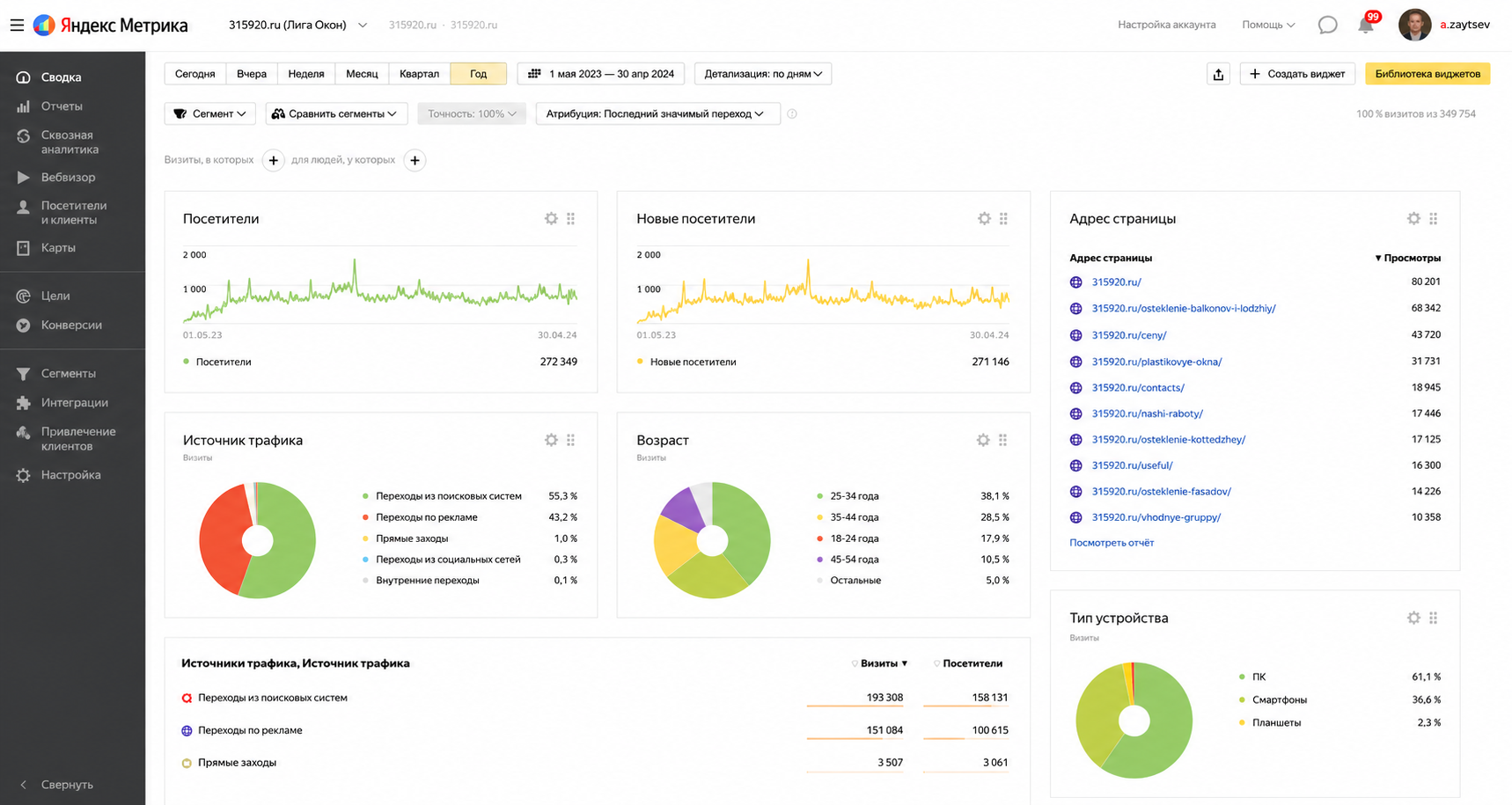Viewport: 1512px width, 805px height.
Task: Click the calendar icon in date range
Action: 534,74
